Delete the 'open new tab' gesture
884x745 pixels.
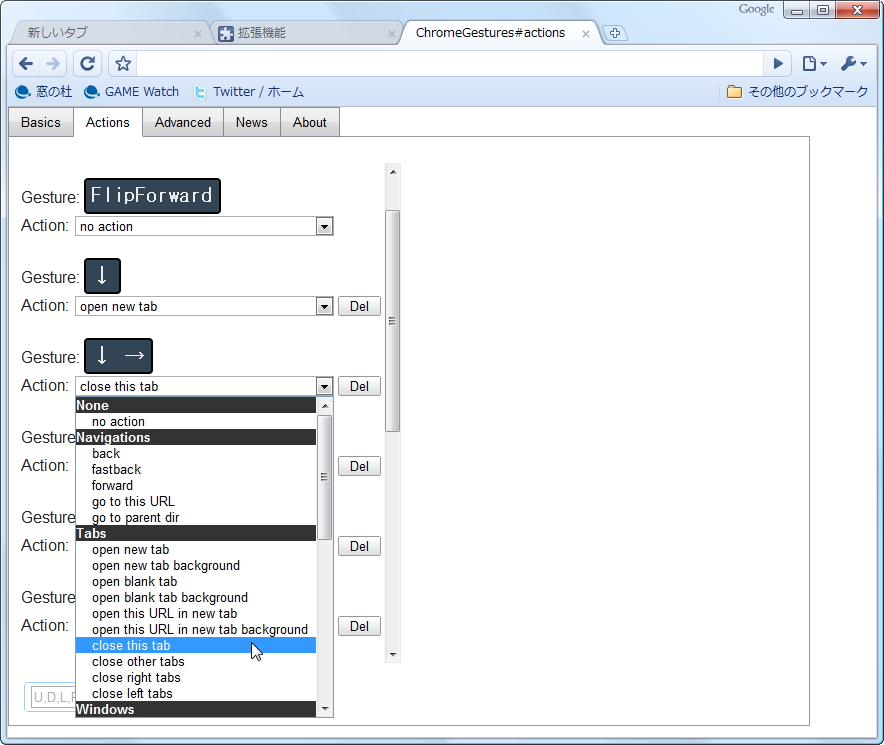pos(359,306)
